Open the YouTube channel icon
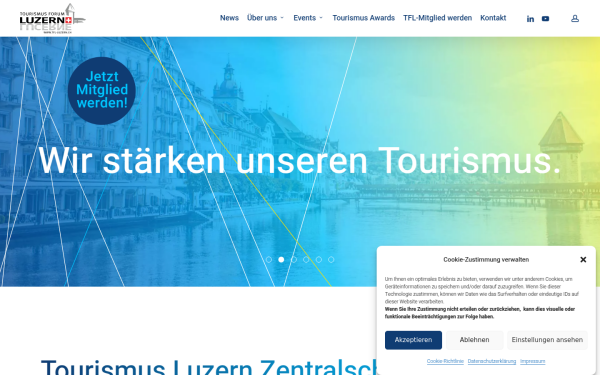This screenshot has height=375, width=600. click(x=545, y=18)
